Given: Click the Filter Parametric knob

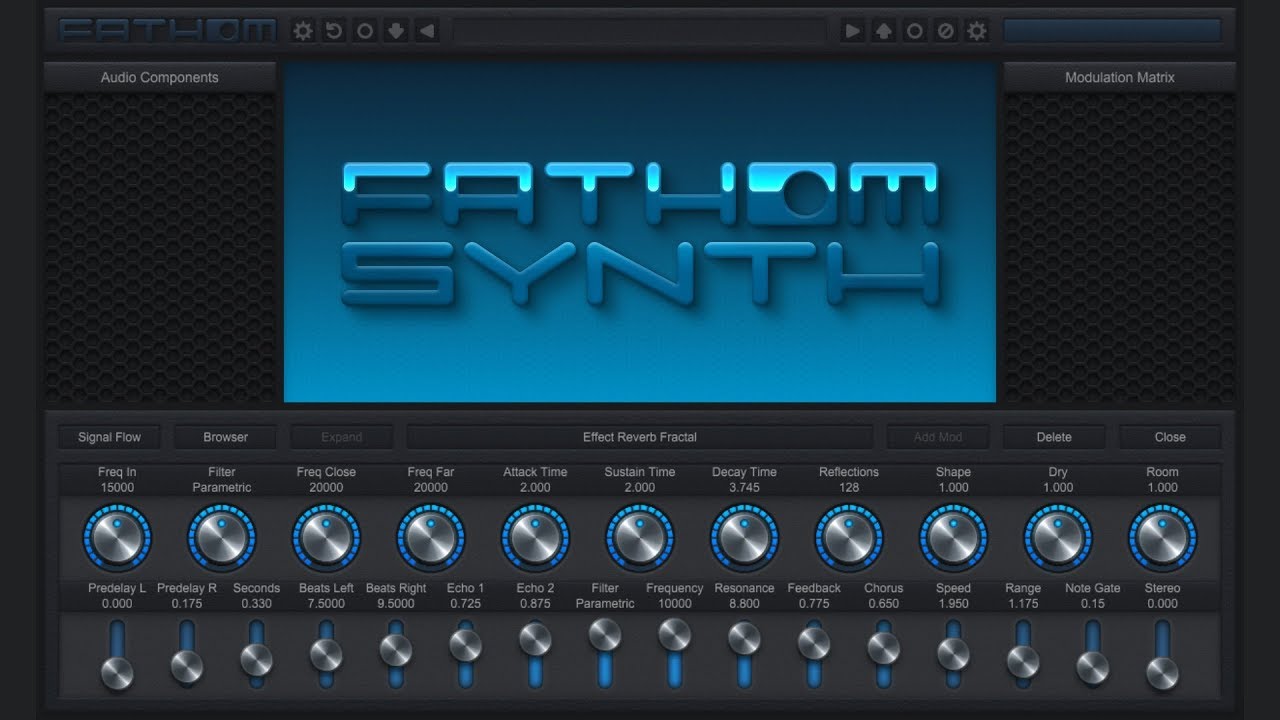Looking at the screenshot, I should (x=222, y=538).
